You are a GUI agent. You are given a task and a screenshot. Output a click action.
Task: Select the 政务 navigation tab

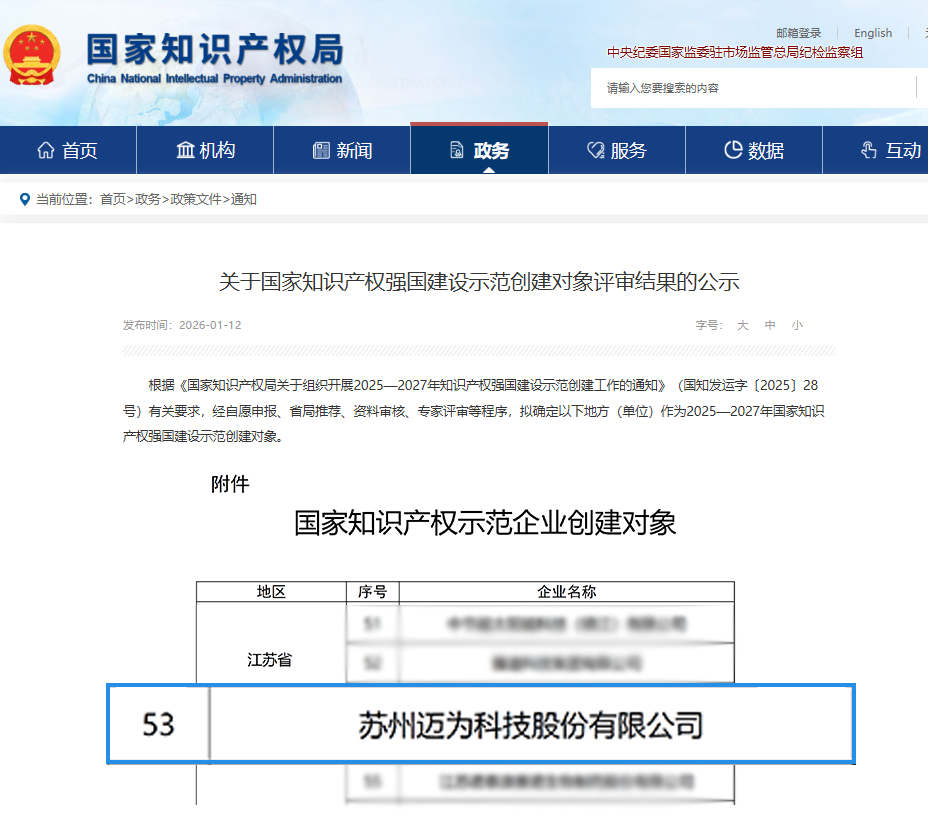[x=479, y=150]
